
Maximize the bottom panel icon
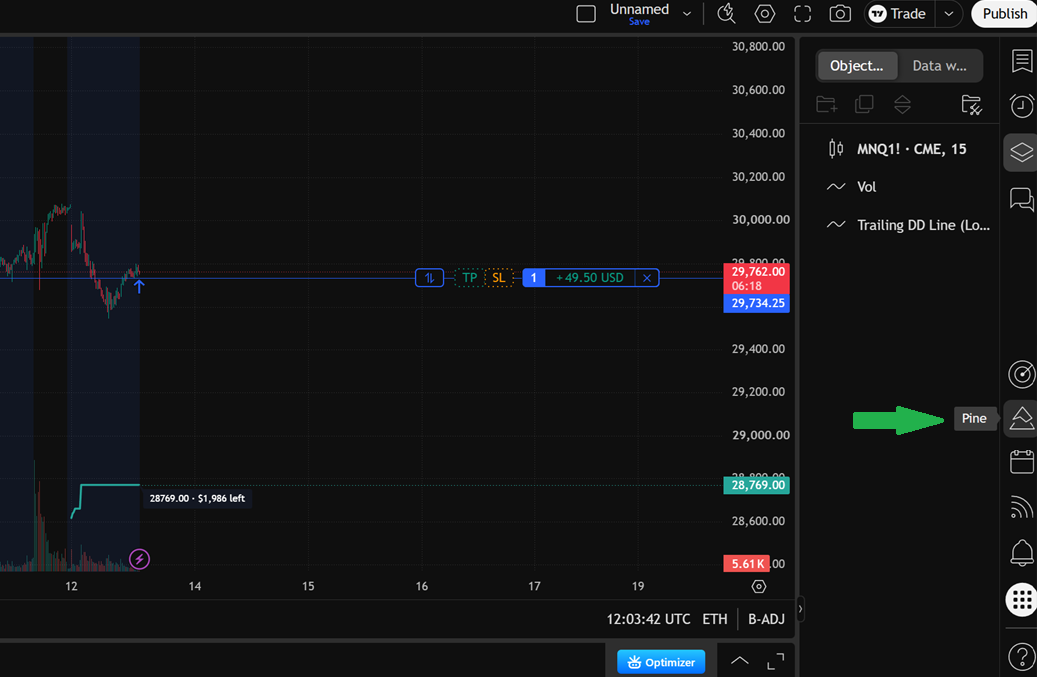(x=776, y=660)
